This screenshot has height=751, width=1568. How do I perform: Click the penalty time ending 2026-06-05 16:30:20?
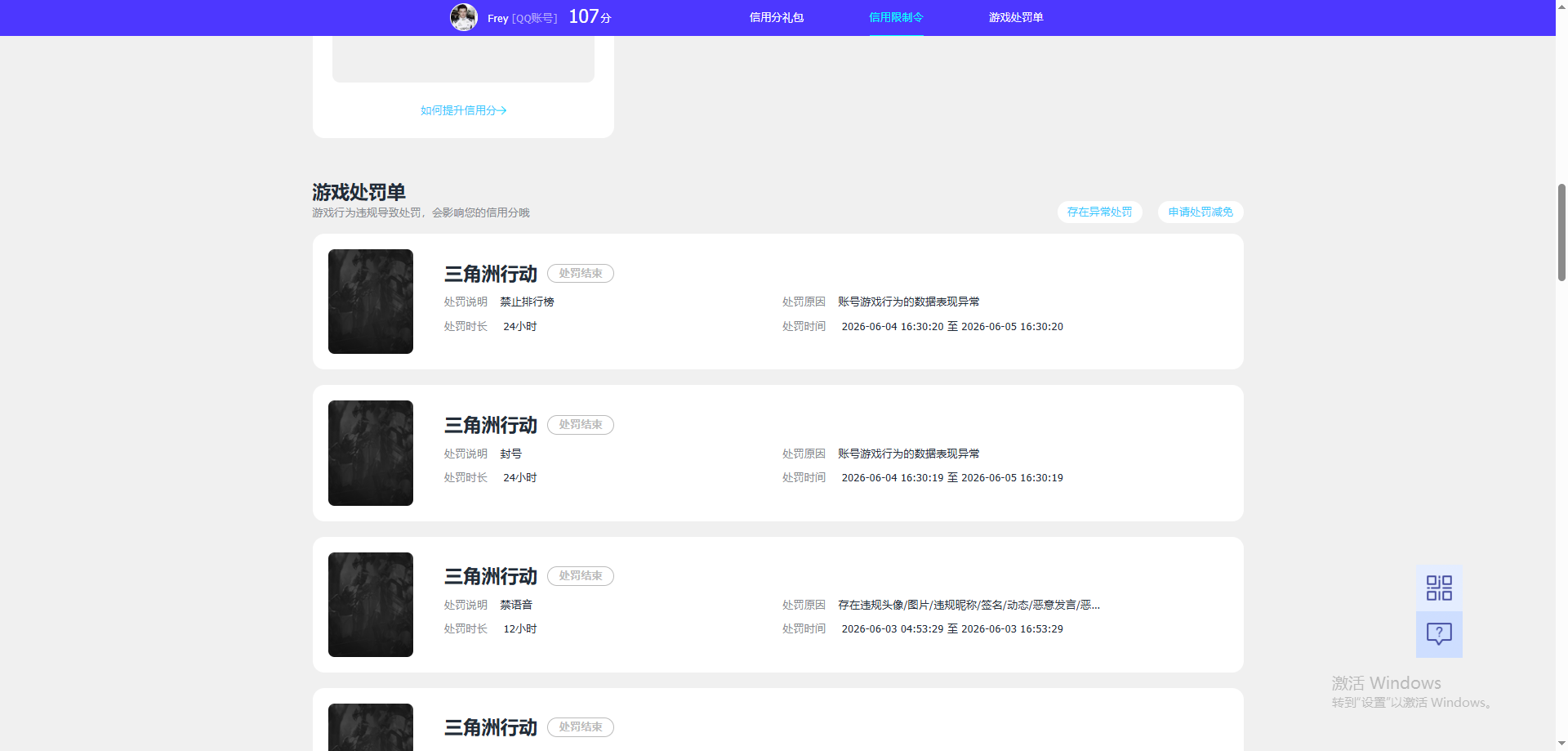tap(952, 326)
